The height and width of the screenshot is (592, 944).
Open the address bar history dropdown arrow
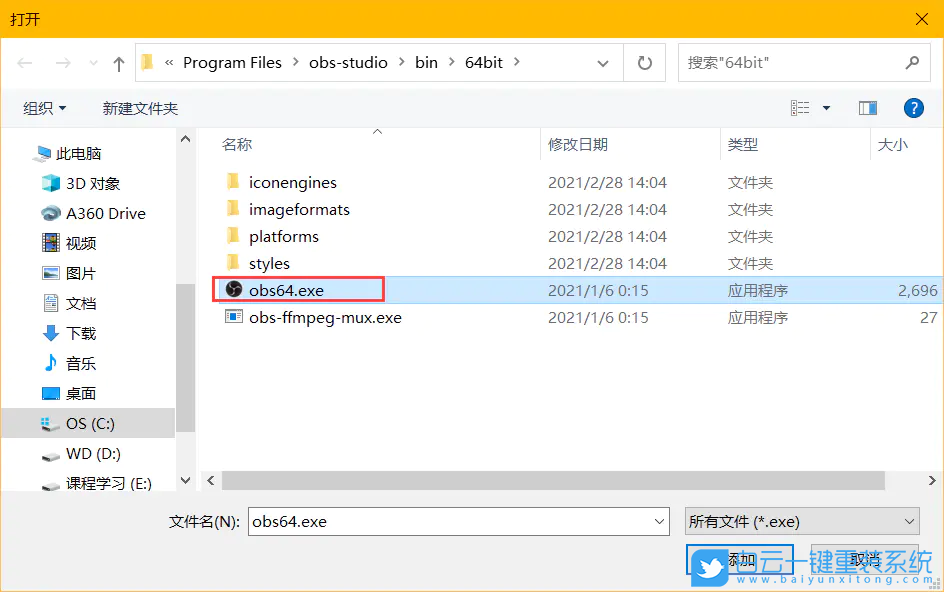coord(603,62)
